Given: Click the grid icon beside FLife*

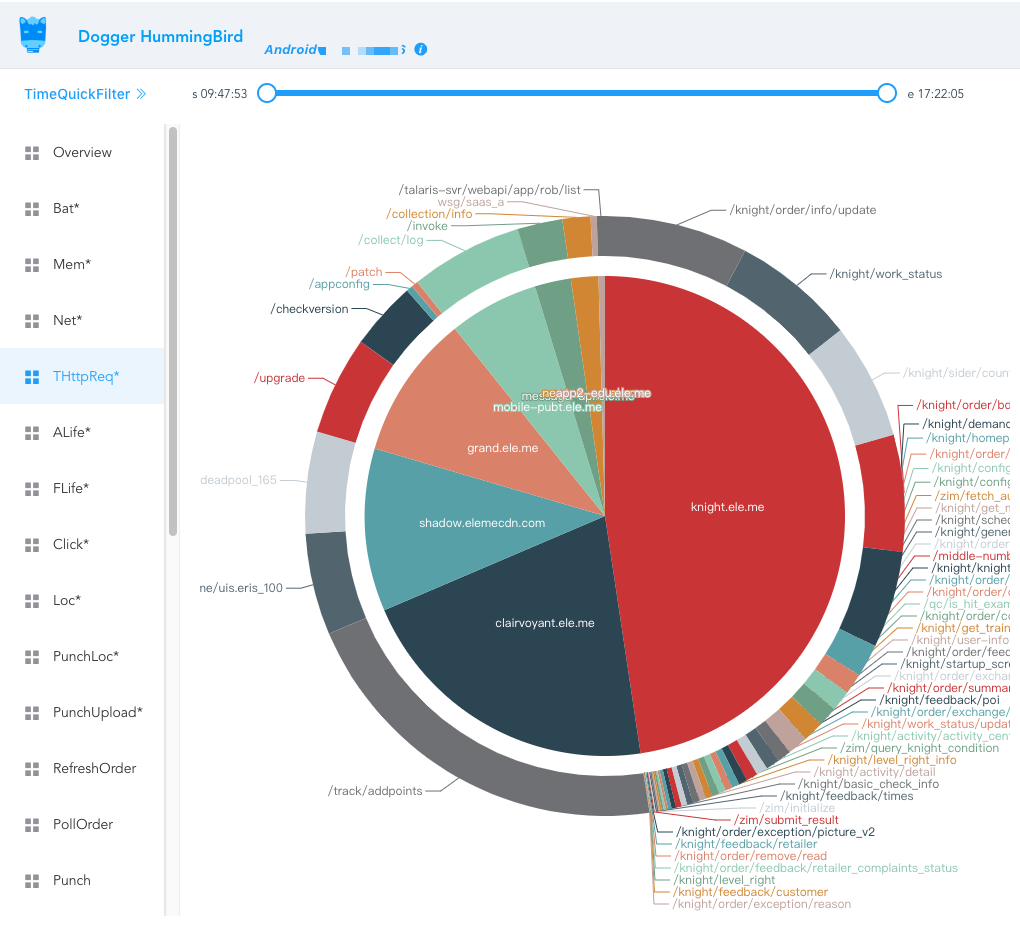Looking at the screenshot, I should coord(32,489).
